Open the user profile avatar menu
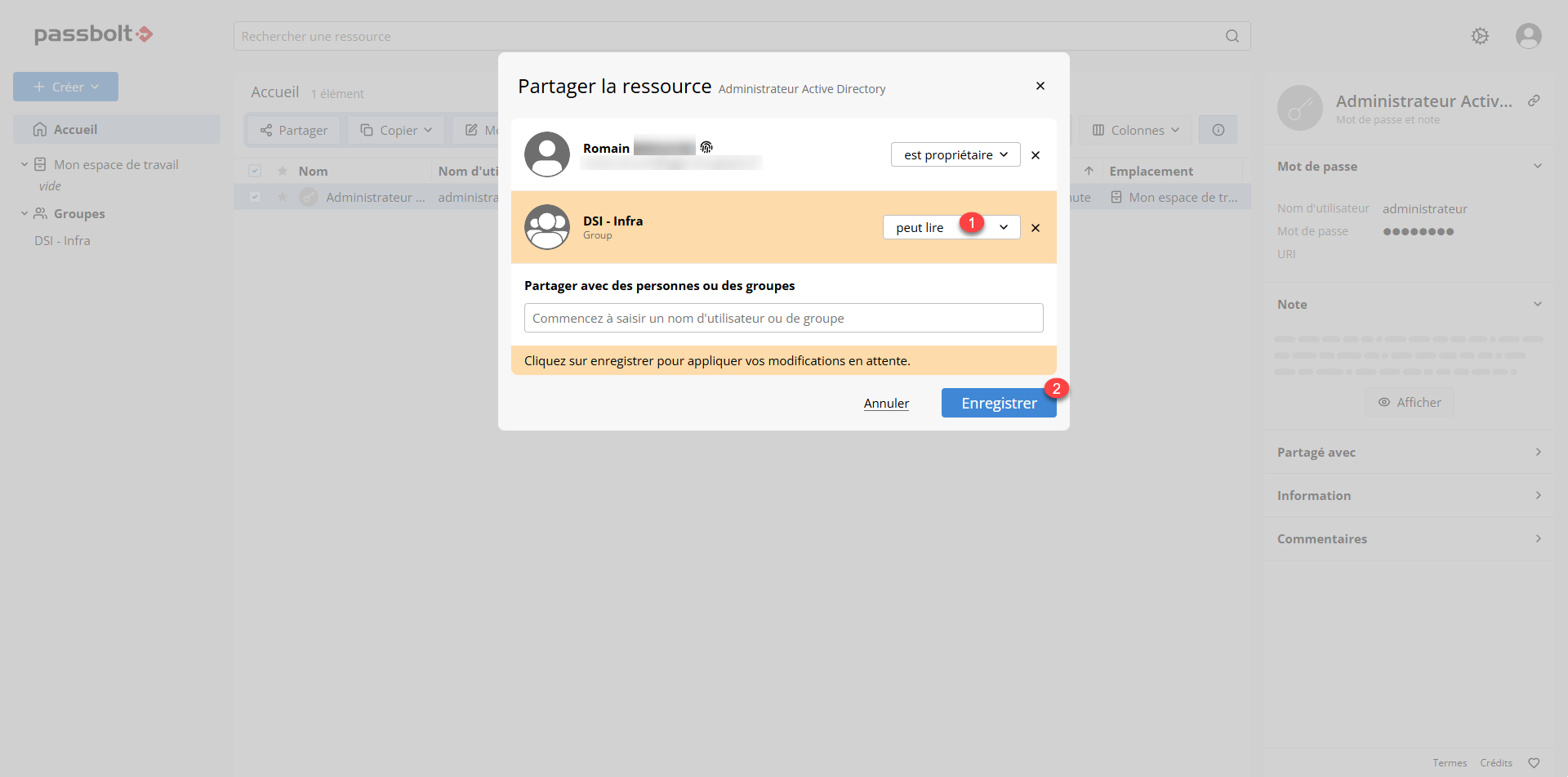This screenshot has width=1568, height=777. coord(1528,36)
